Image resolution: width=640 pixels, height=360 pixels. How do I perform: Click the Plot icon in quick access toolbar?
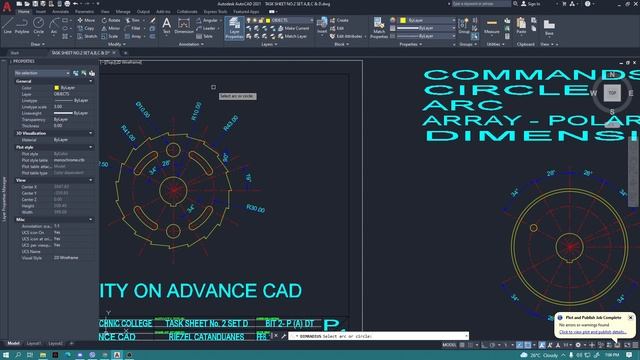67,4
